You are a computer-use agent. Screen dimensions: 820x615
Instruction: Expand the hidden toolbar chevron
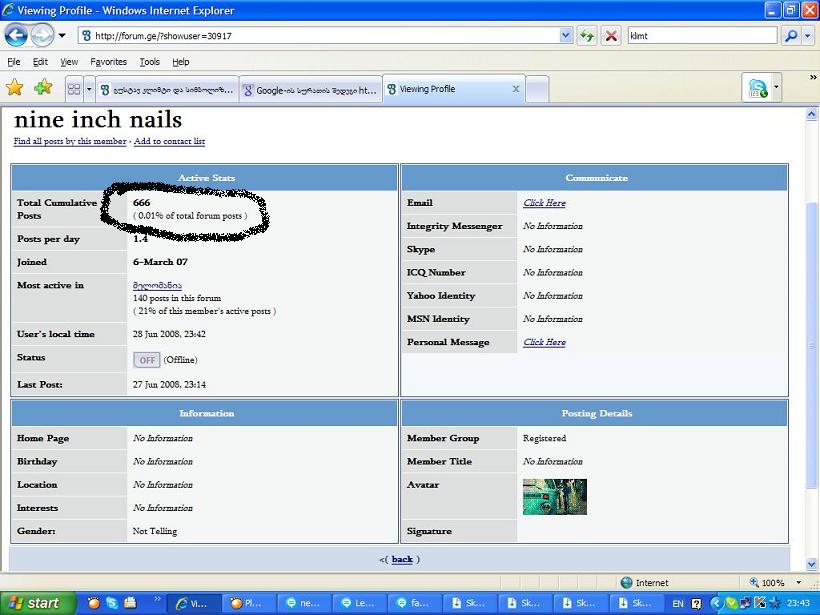[x=813, y=77]
